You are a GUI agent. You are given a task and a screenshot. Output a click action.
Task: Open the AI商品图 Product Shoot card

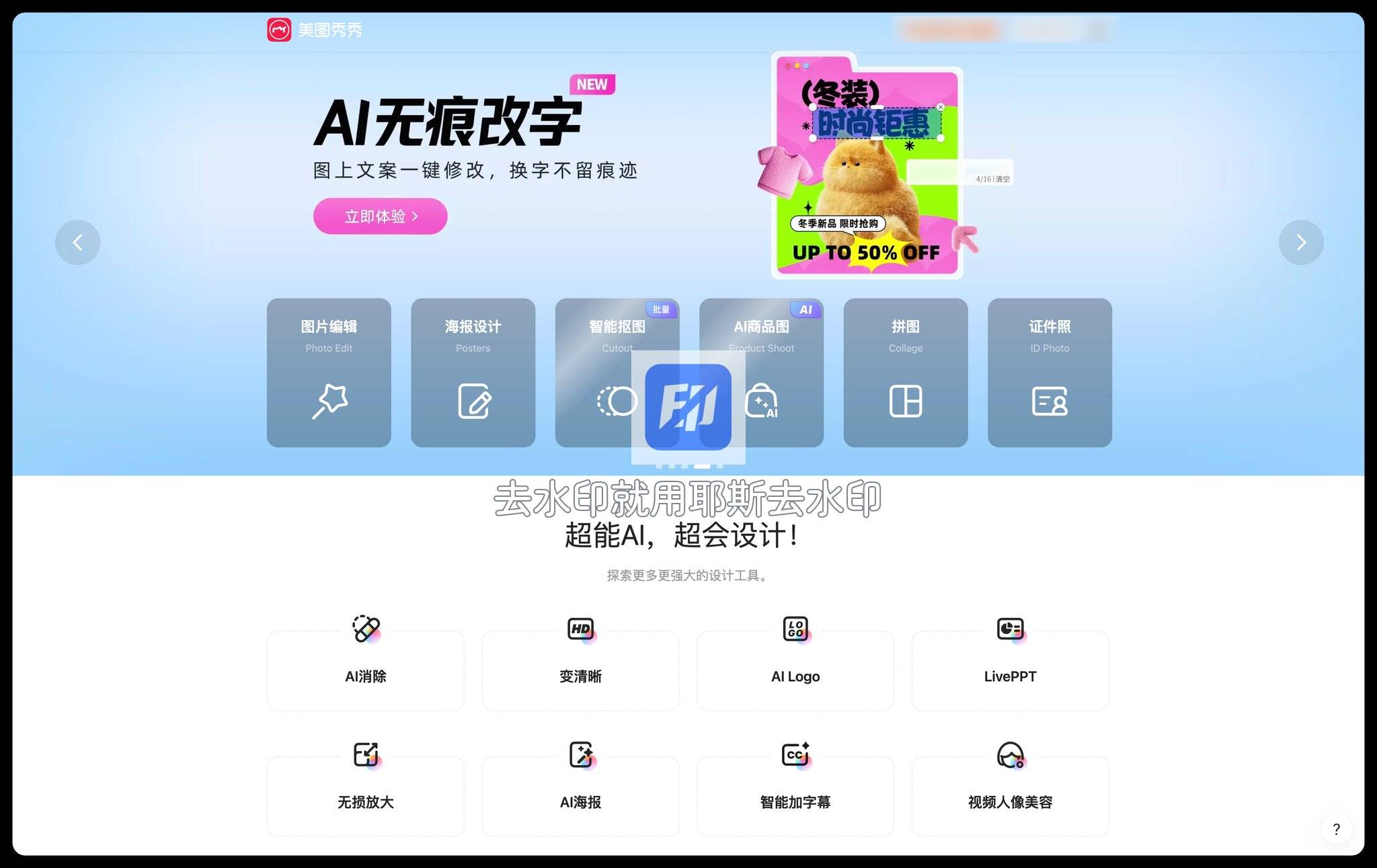click(762, 372)
